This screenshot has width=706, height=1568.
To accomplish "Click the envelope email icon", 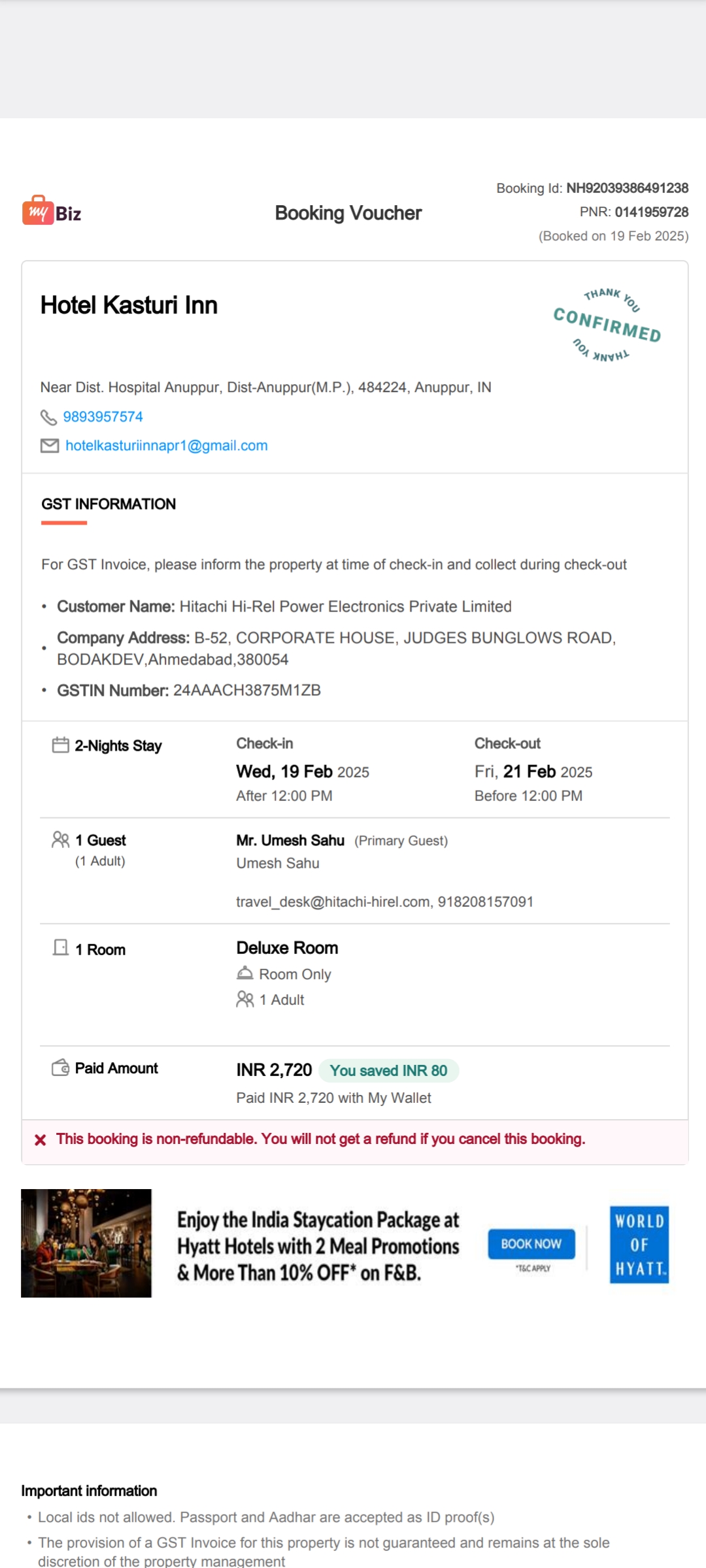I will click(50, 446).
